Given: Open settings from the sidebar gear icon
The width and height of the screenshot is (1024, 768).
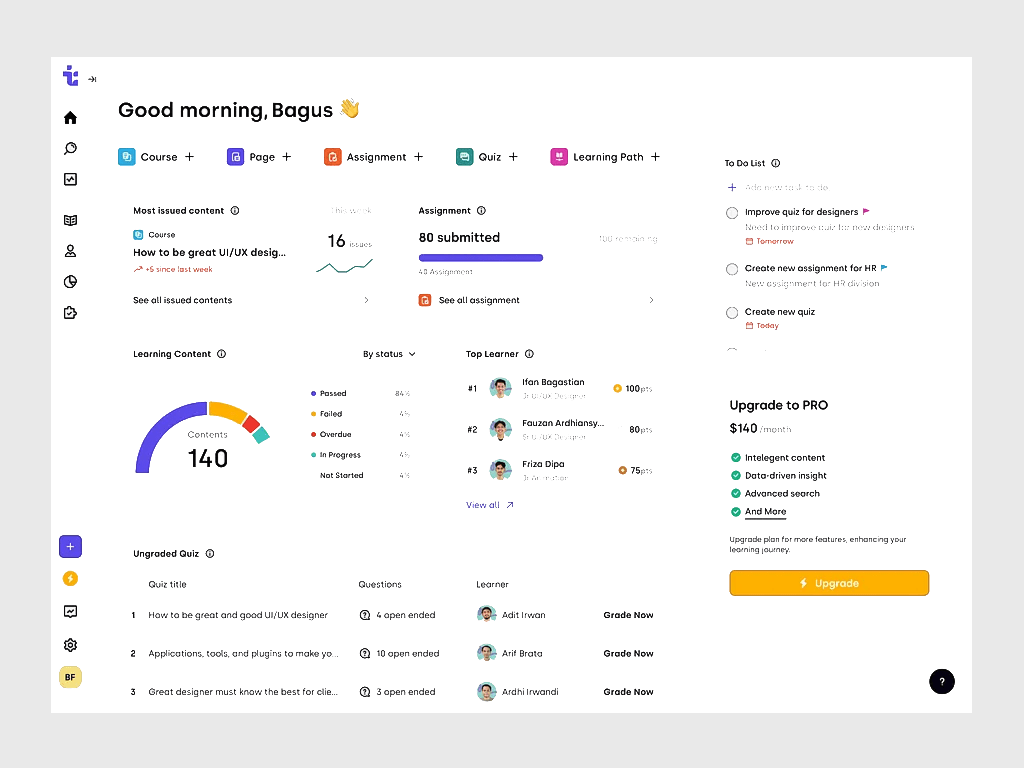Looking at the screenshot, I should coord(70,644).
